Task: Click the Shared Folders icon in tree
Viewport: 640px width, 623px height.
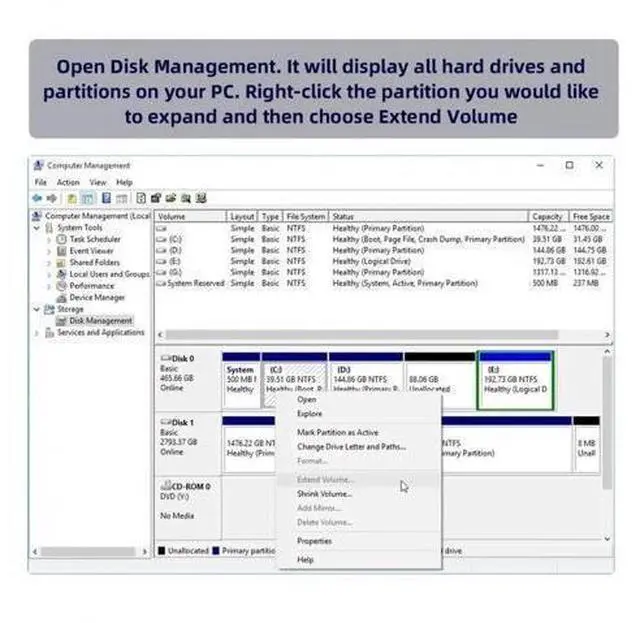Action: [x=62, y=263]
